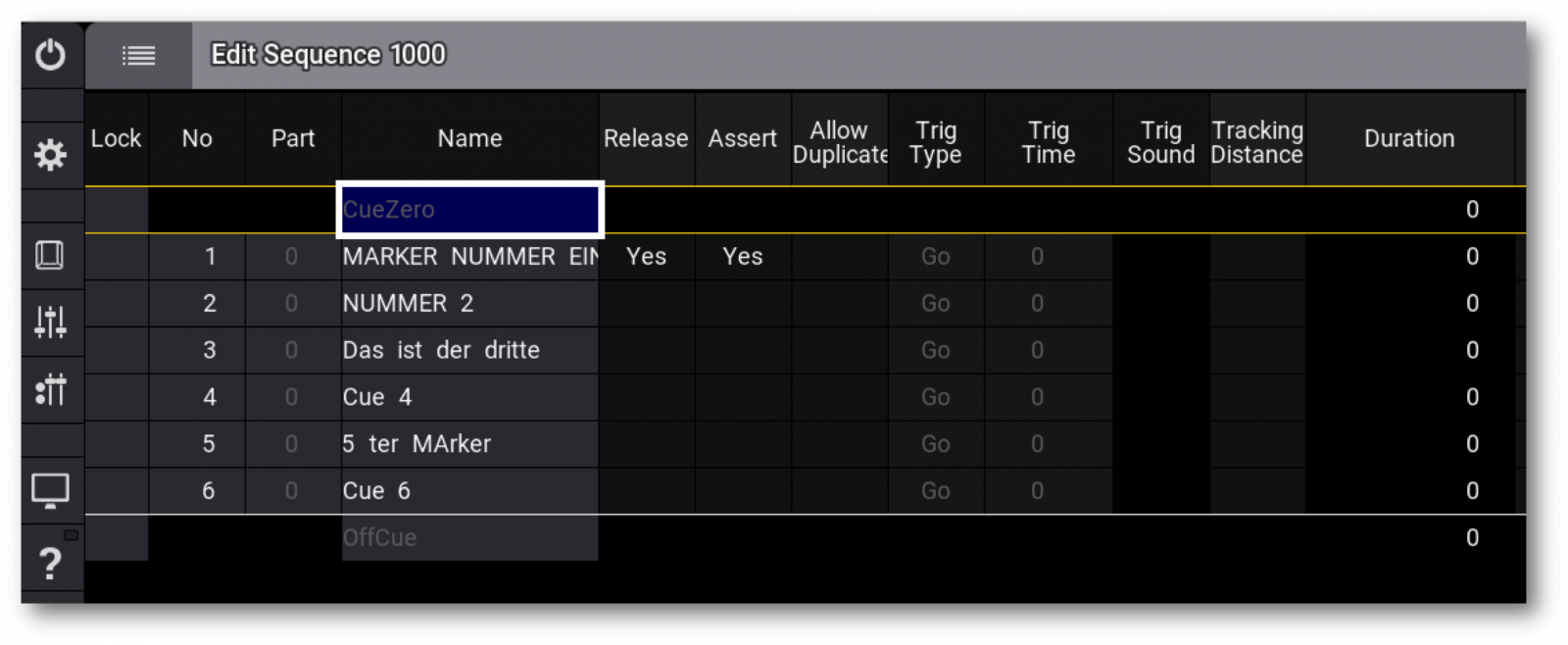Open settings with the gear icon

click(x=50, y=155)
